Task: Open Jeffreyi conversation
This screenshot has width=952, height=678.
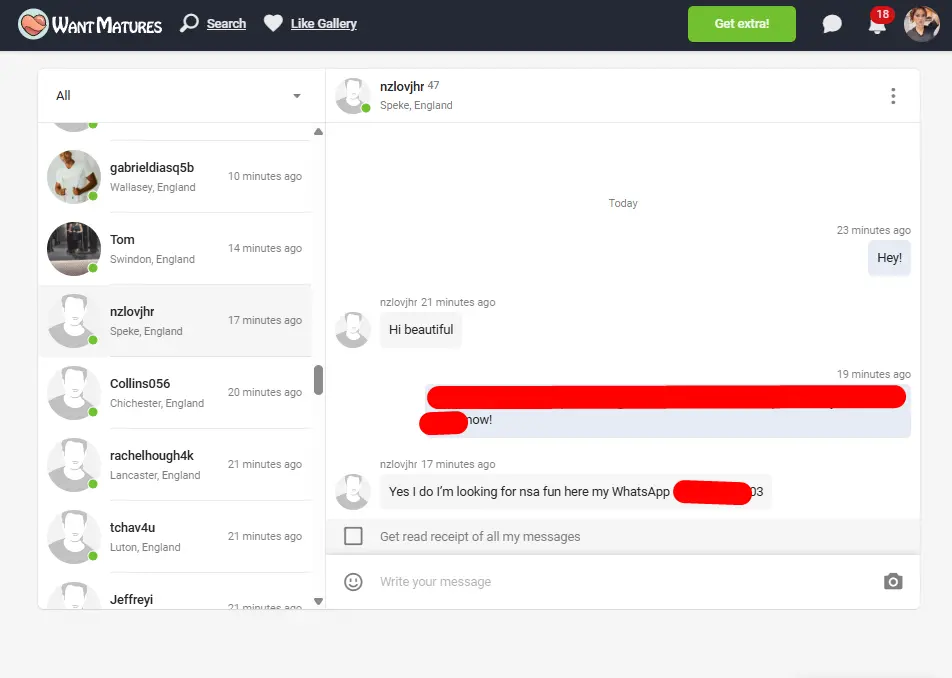Action: [x=175, y=592]
